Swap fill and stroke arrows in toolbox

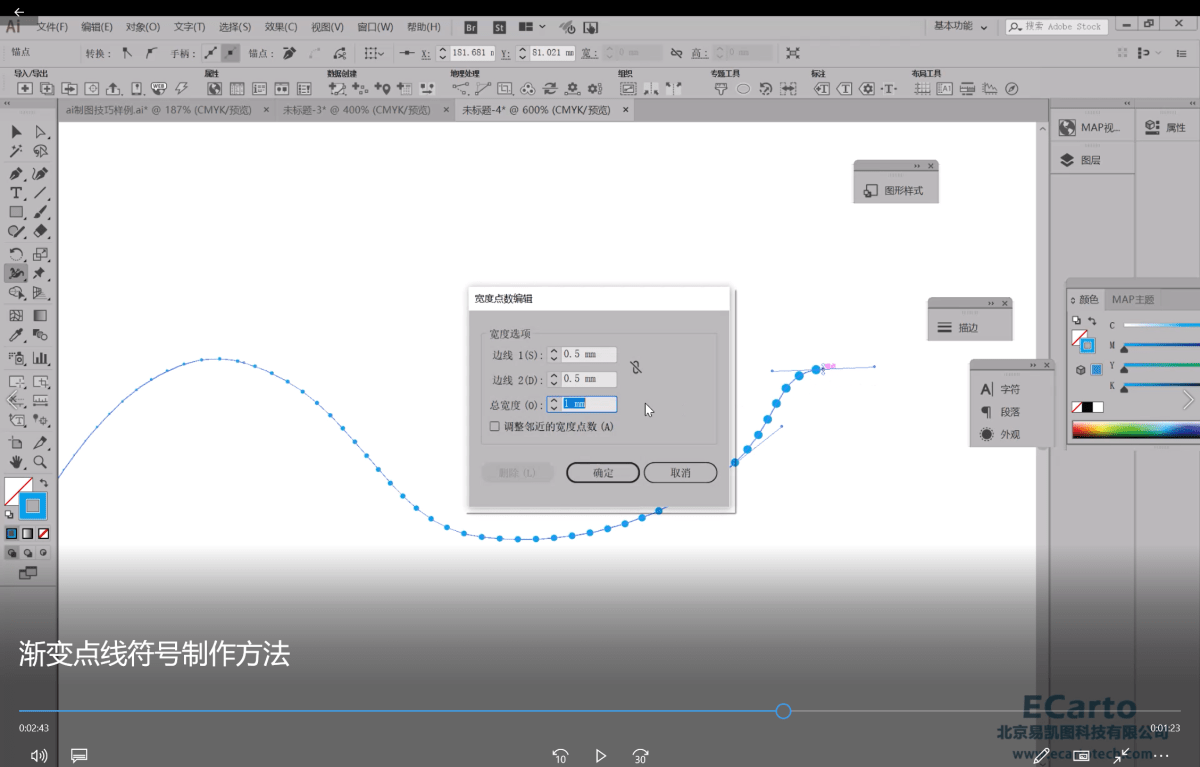coord(44,483)
